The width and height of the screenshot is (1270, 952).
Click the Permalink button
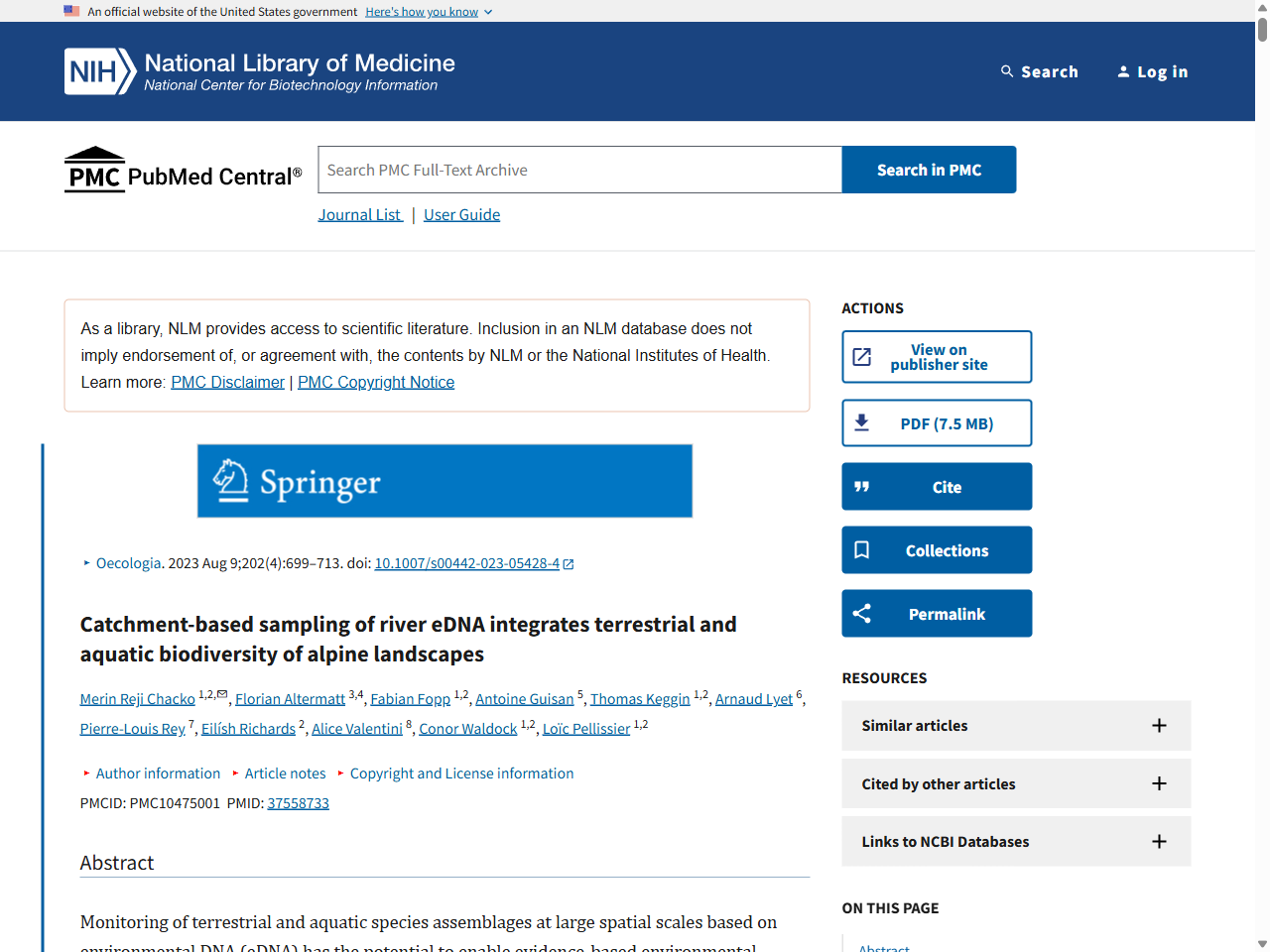[x=937, y=614]
